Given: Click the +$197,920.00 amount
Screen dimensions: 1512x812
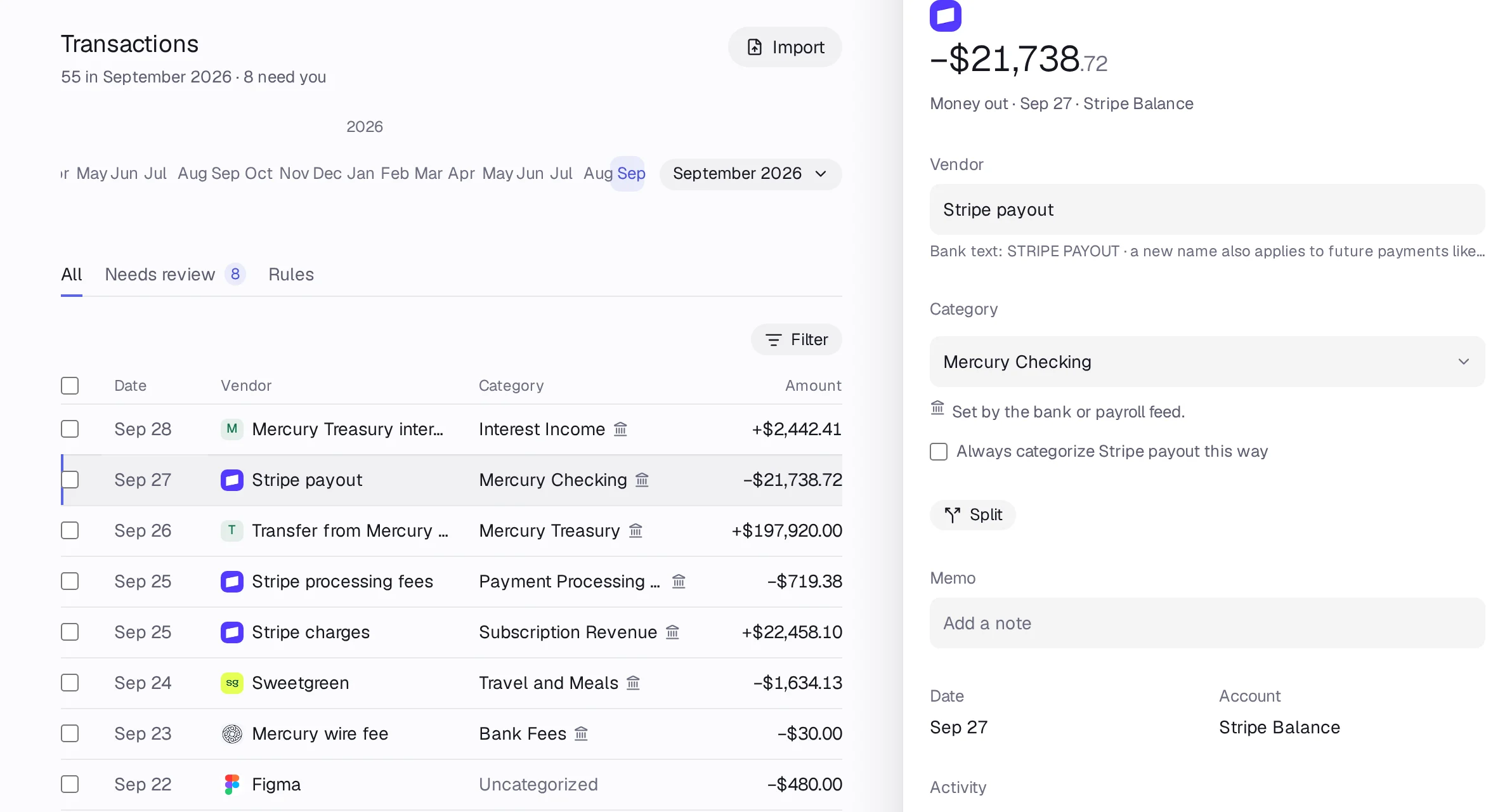Looking at the screenshot, I should (x=787, y=530).
